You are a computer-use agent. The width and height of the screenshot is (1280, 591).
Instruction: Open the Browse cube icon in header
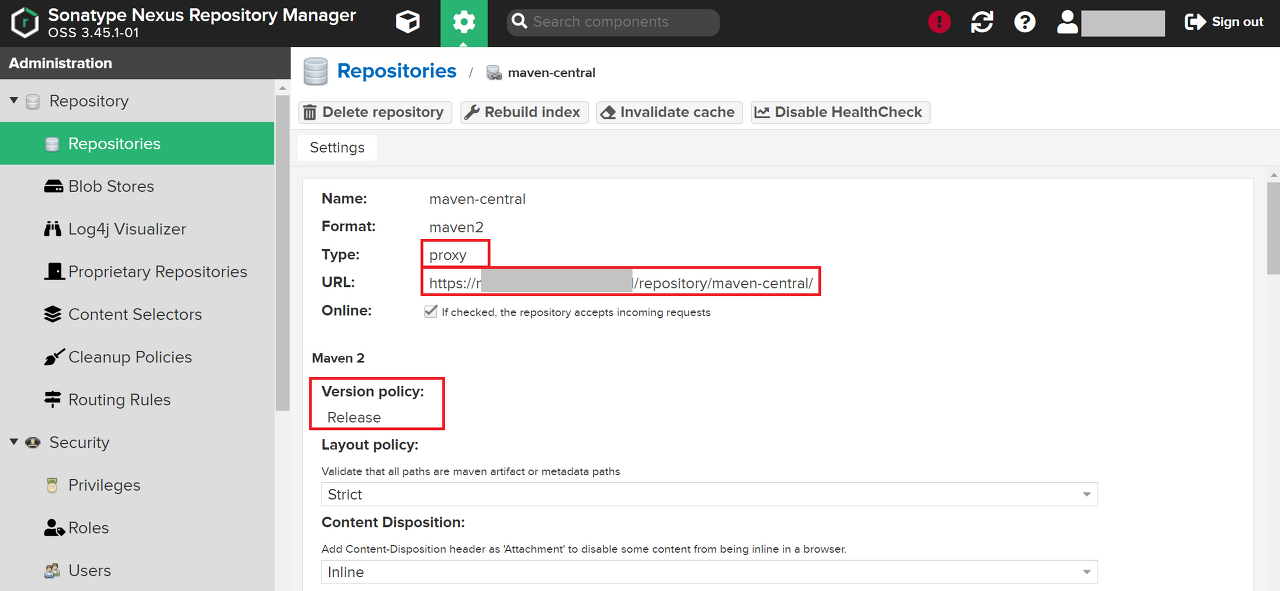tap(407, 22)
